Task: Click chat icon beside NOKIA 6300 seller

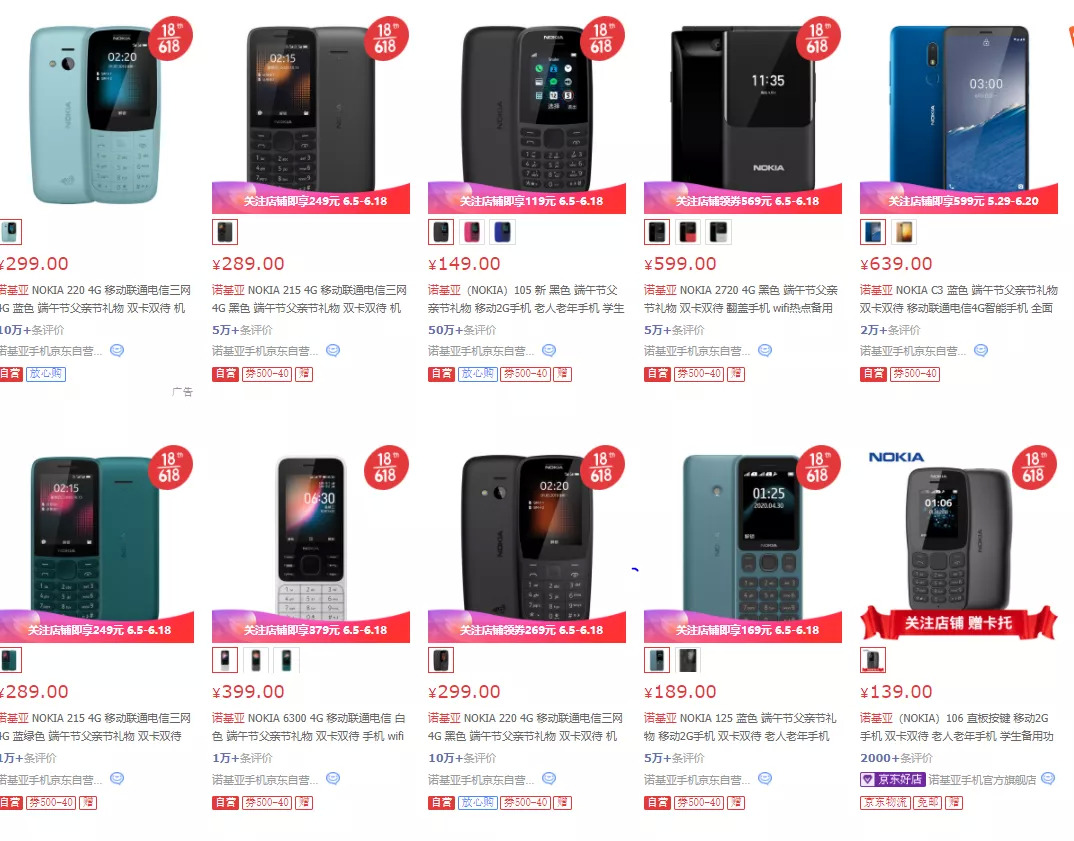Action: tap(333, 779)
